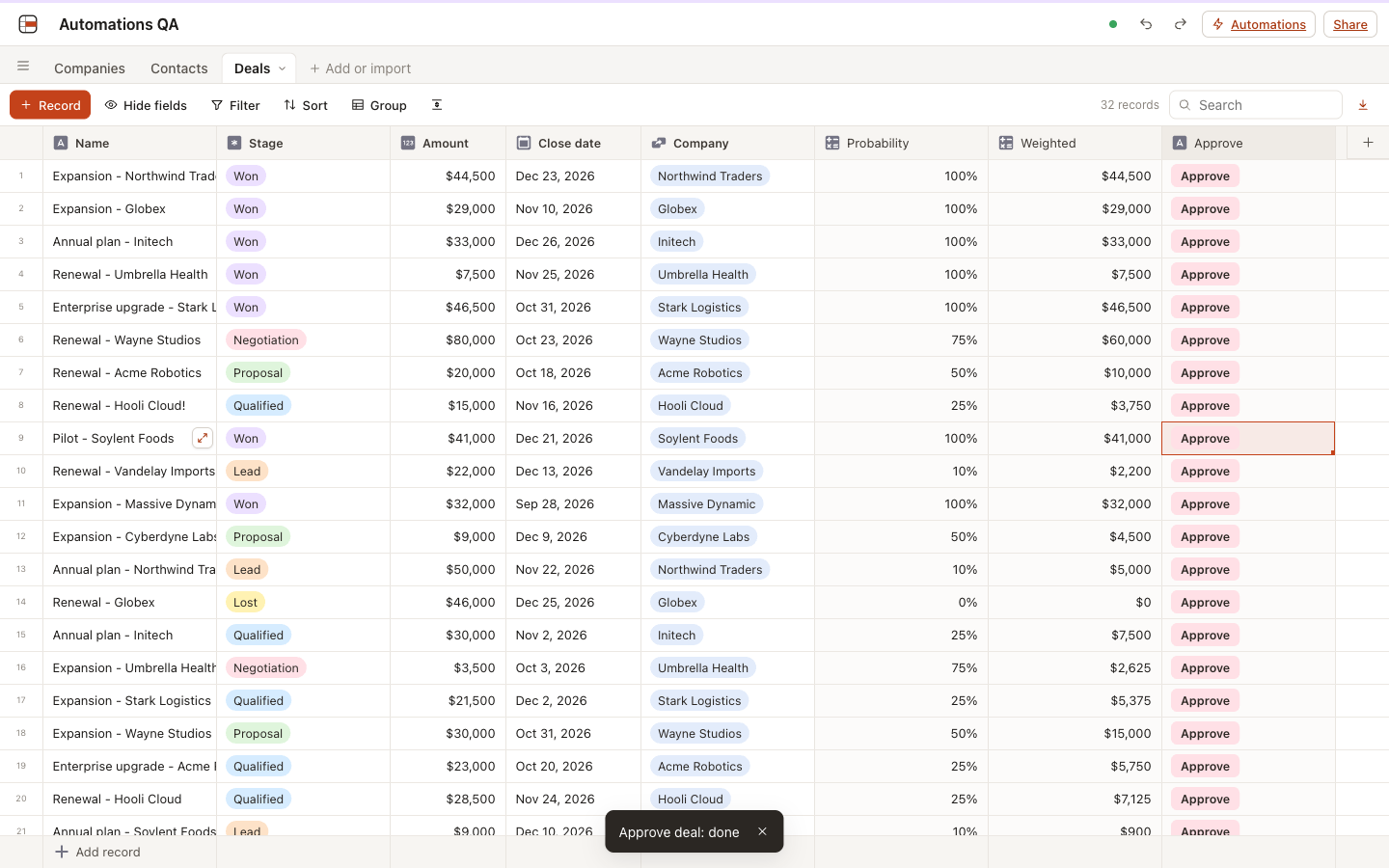
Task: Click the Amount column header
Action: (449, 143)
